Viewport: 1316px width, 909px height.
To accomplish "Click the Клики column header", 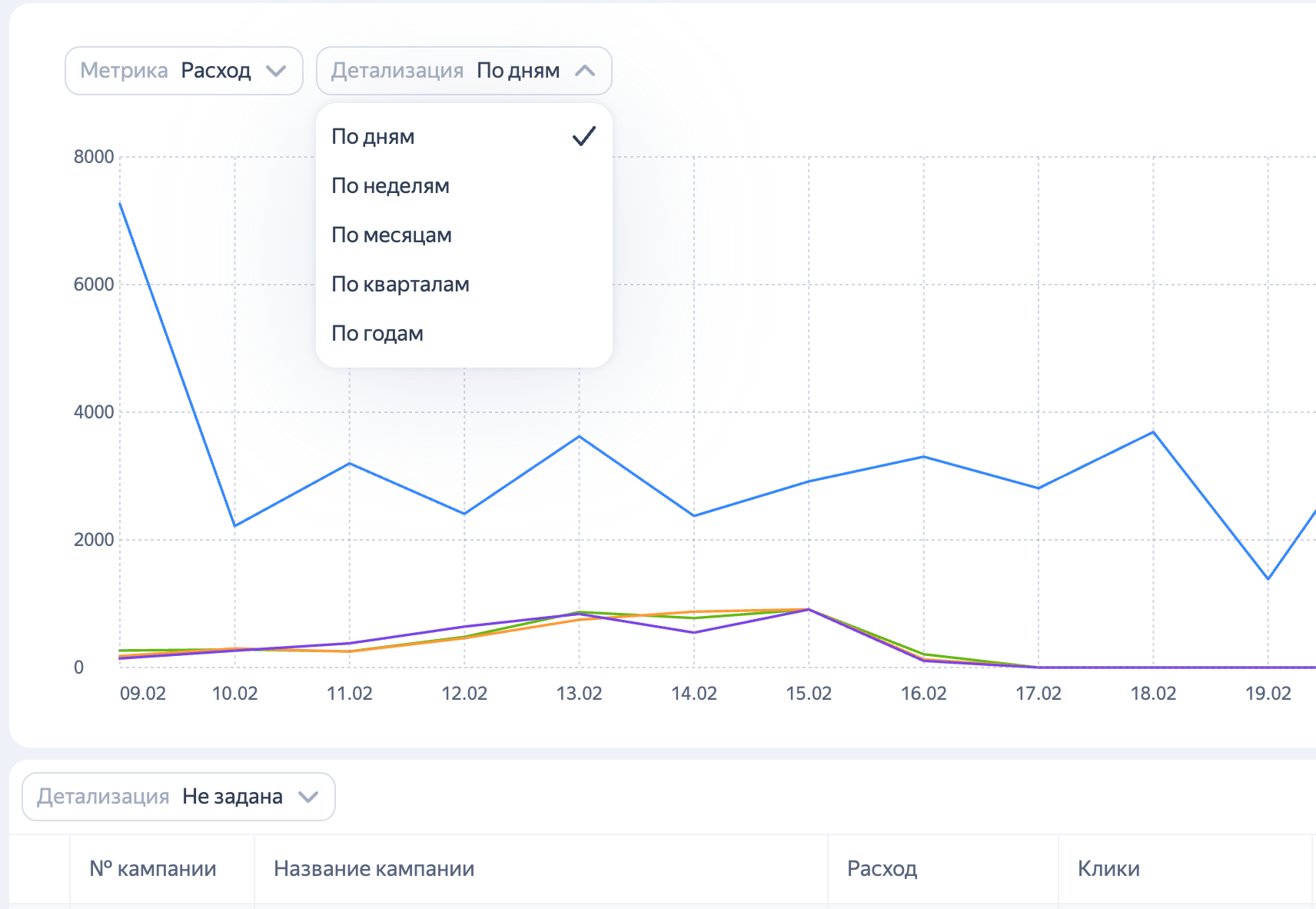I will pyautogui.click(x=1108, y=869).
